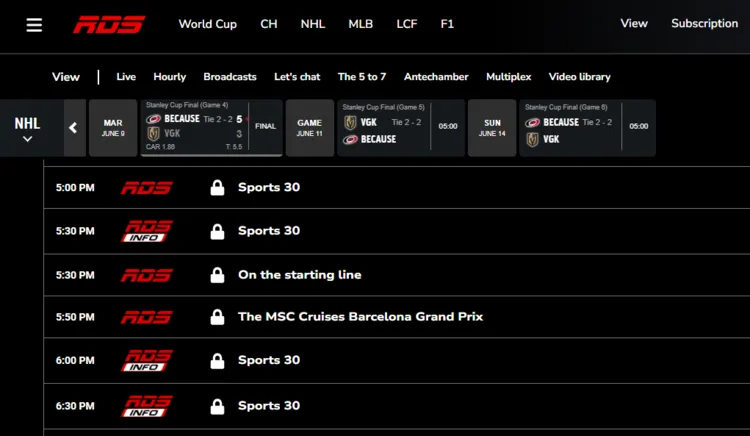This screenshot has height=436, width=750.
Task: Open the 5:30 PM Sports 30 program
Action: point(269,230)
